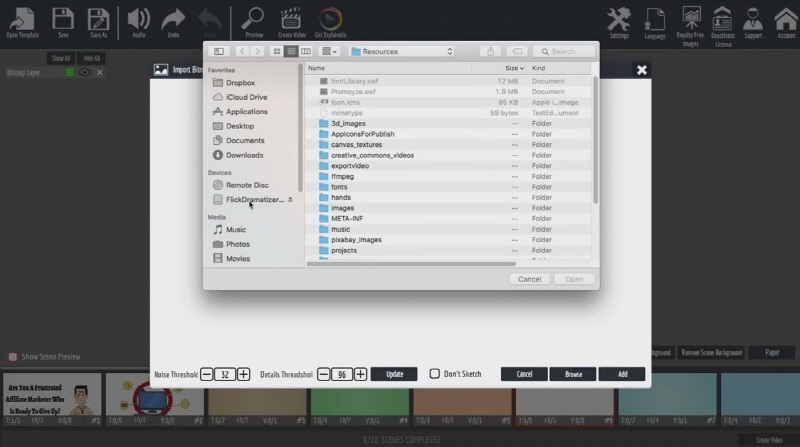Open the item grouping dropdown
This screenshot has height=447, width=800.
[329, 51]
